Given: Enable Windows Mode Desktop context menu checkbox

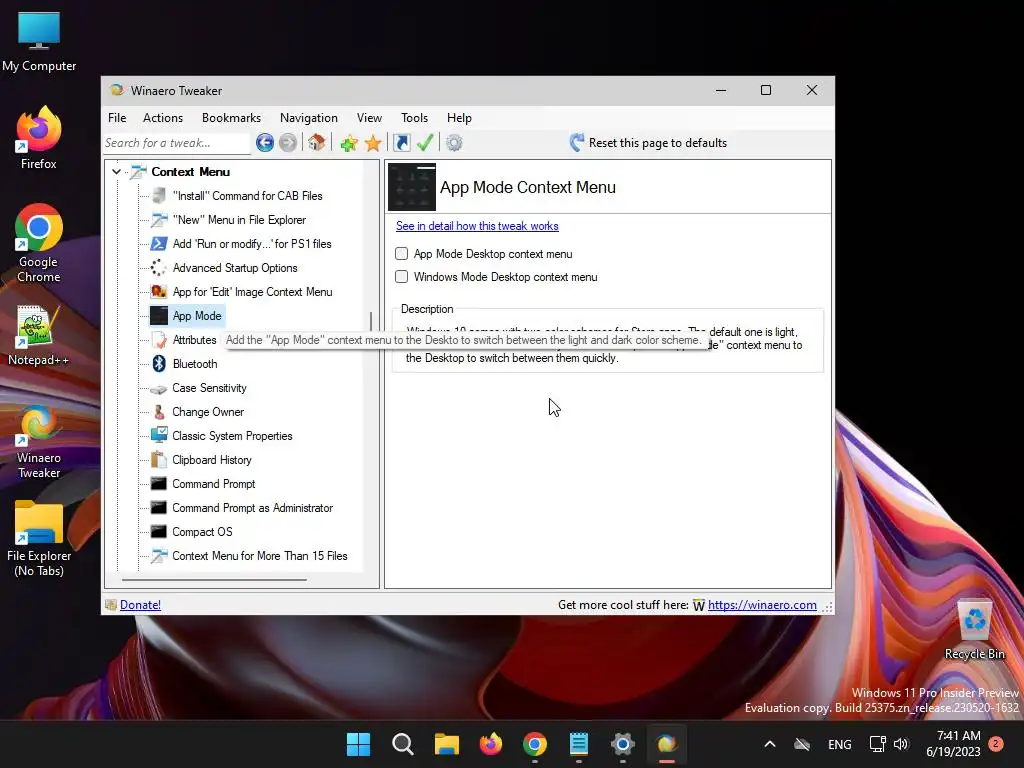Looking at the screenshot, I should [x=402, y=277].
